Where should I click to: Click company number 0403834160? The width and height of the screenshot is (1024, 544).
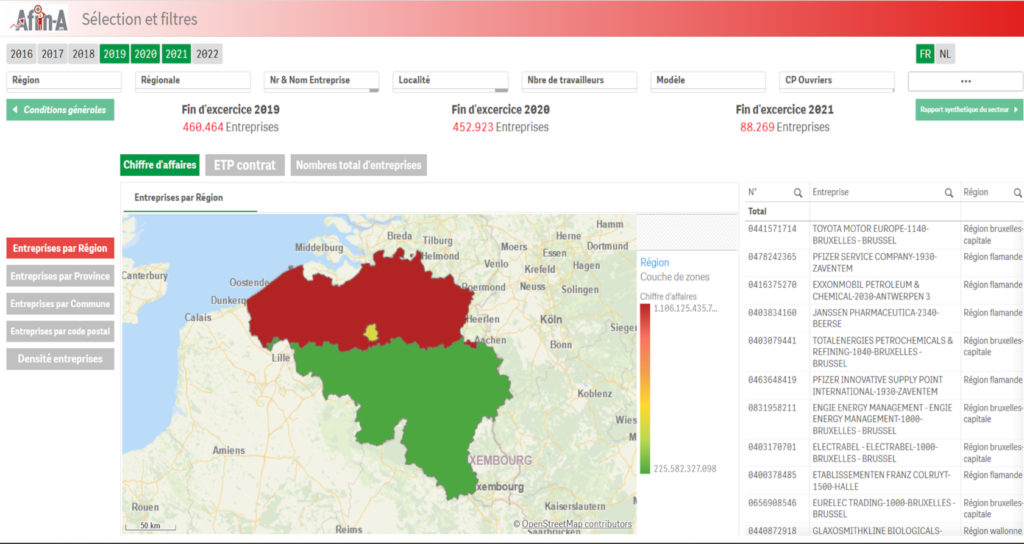(x=773, y=313)
